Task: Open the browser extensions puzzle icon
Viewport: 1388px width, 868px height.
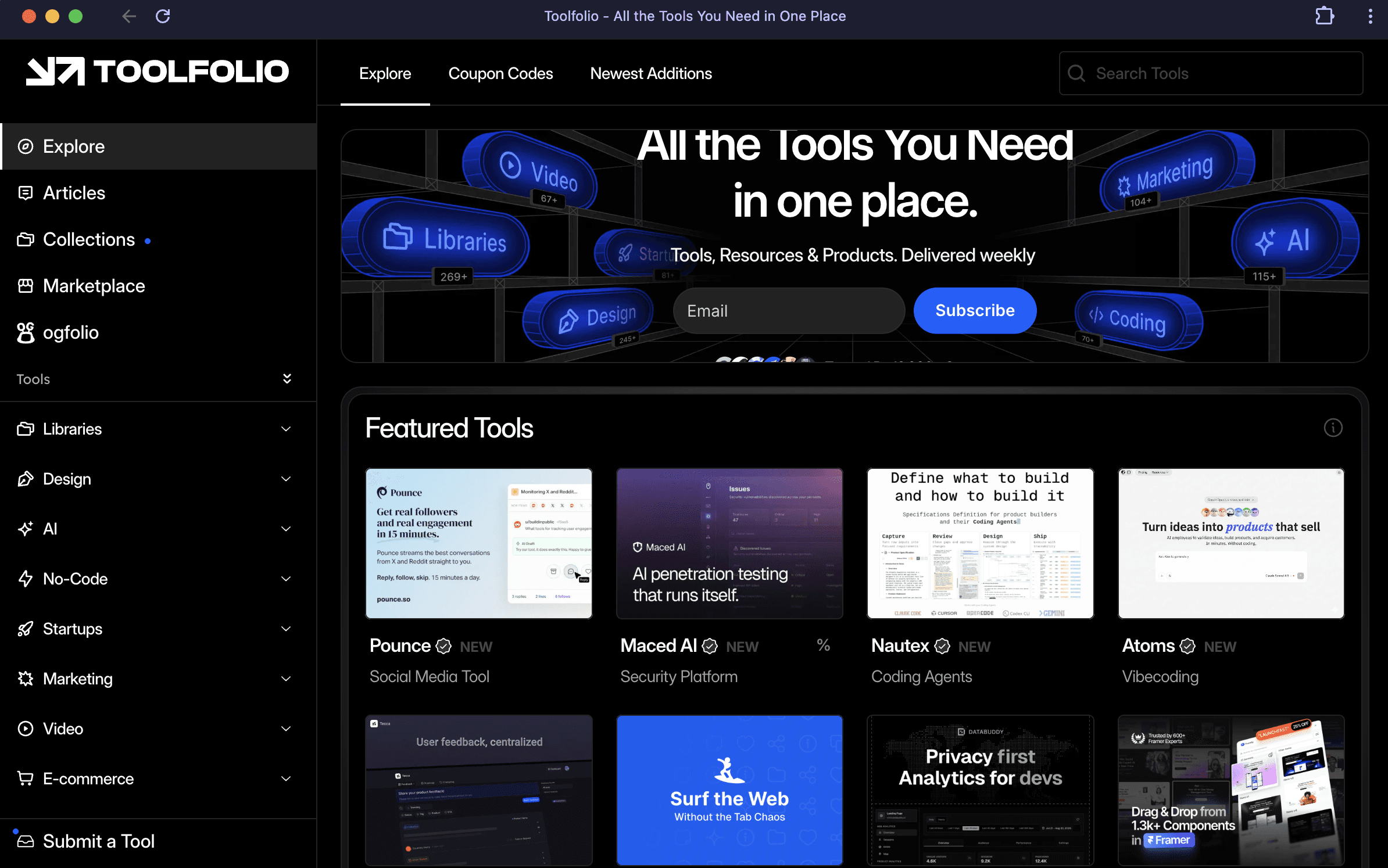Action: [1324, 16]
